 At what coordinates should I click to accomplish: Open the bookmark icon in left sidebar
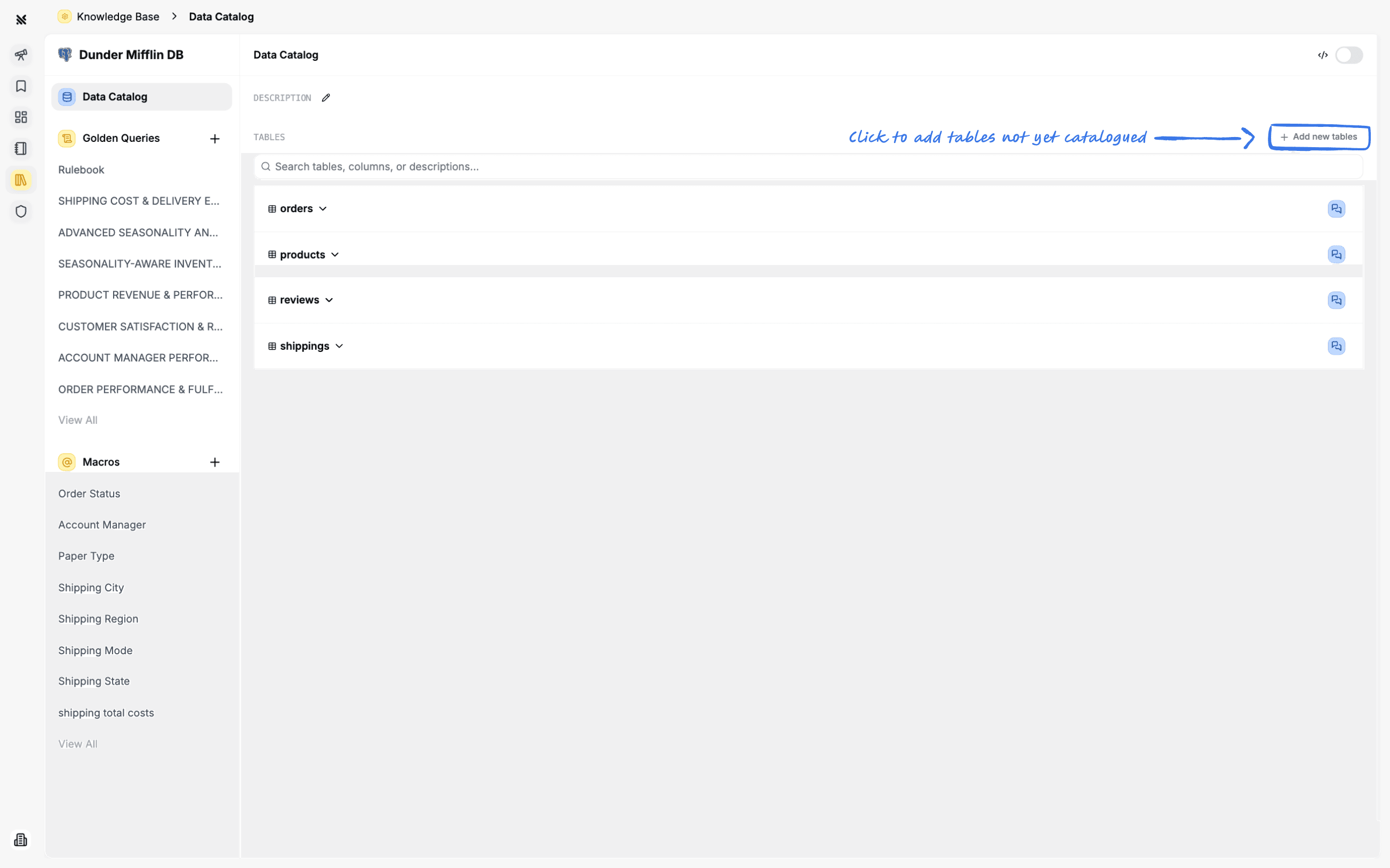(x=21, y=86)
